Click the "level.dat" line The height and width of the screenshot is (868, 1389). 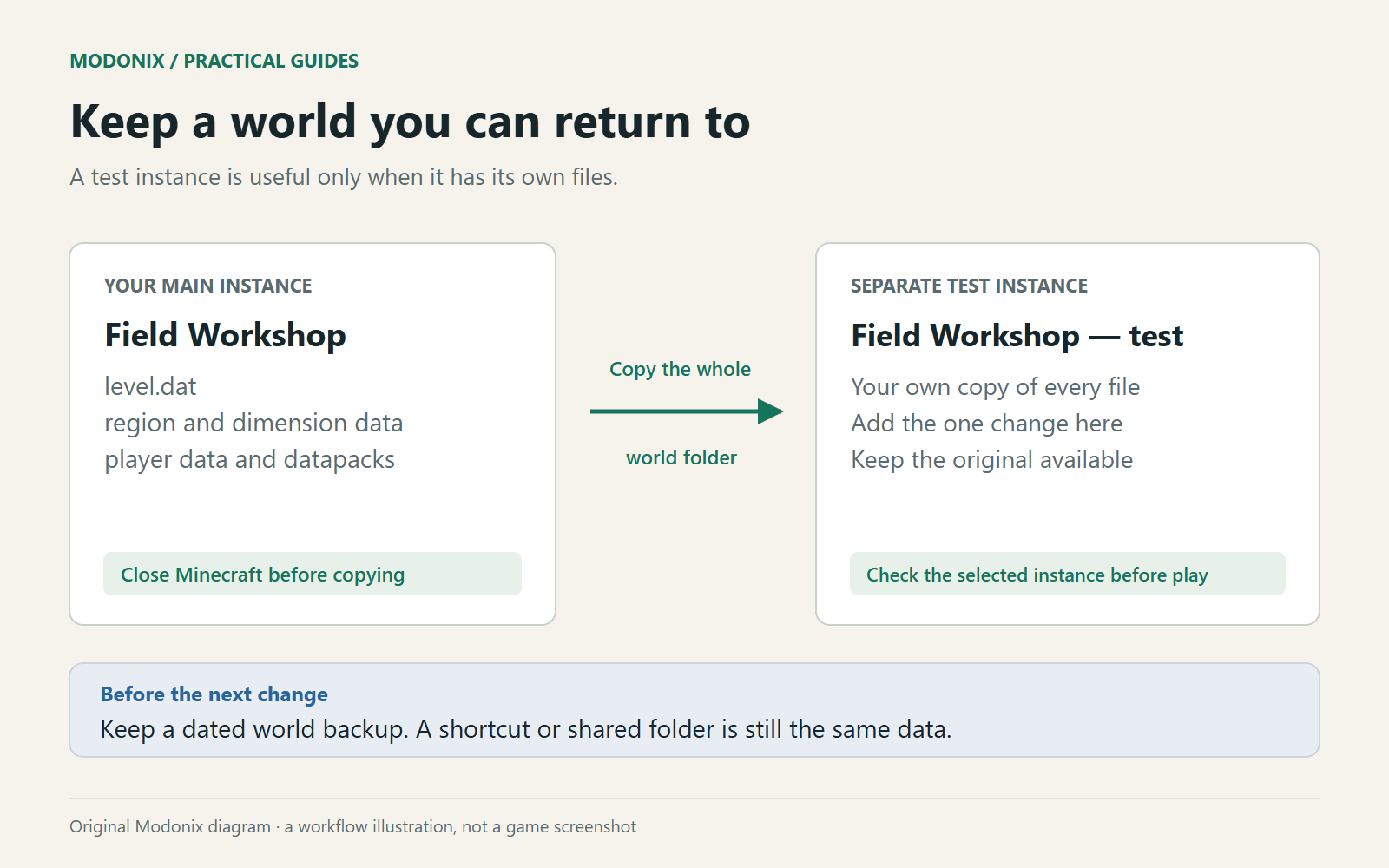[150, 386]
